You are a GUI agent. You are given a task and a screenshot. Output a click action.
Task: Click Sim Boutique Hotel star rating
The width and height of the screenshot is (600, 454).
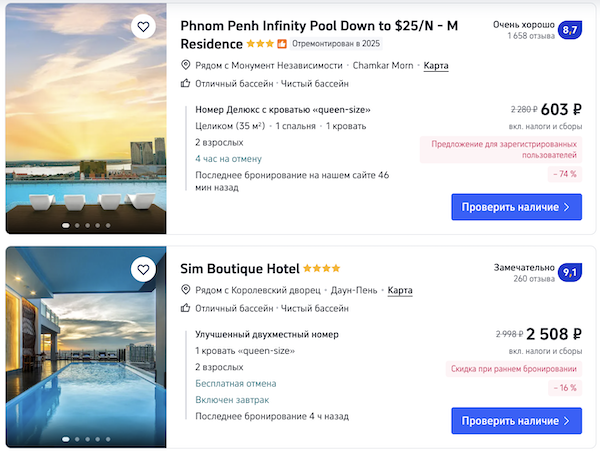click(322, 269)
